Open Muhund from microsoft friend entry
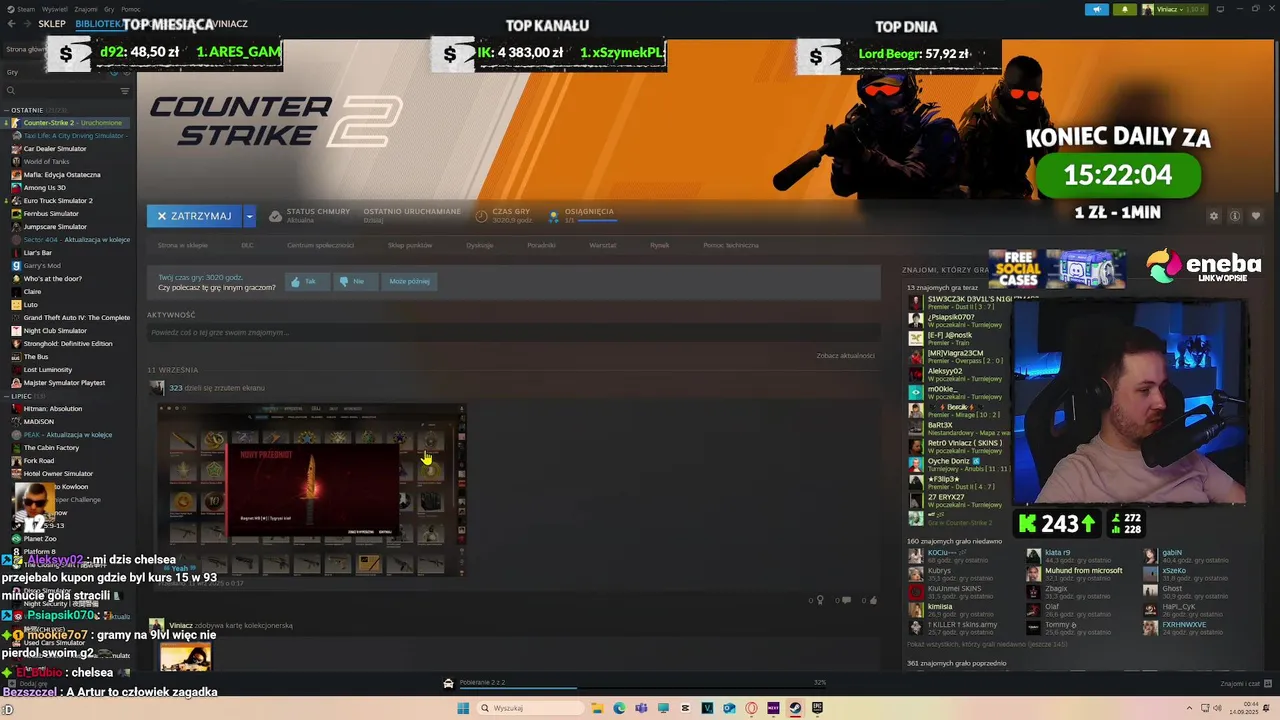 1083,571
